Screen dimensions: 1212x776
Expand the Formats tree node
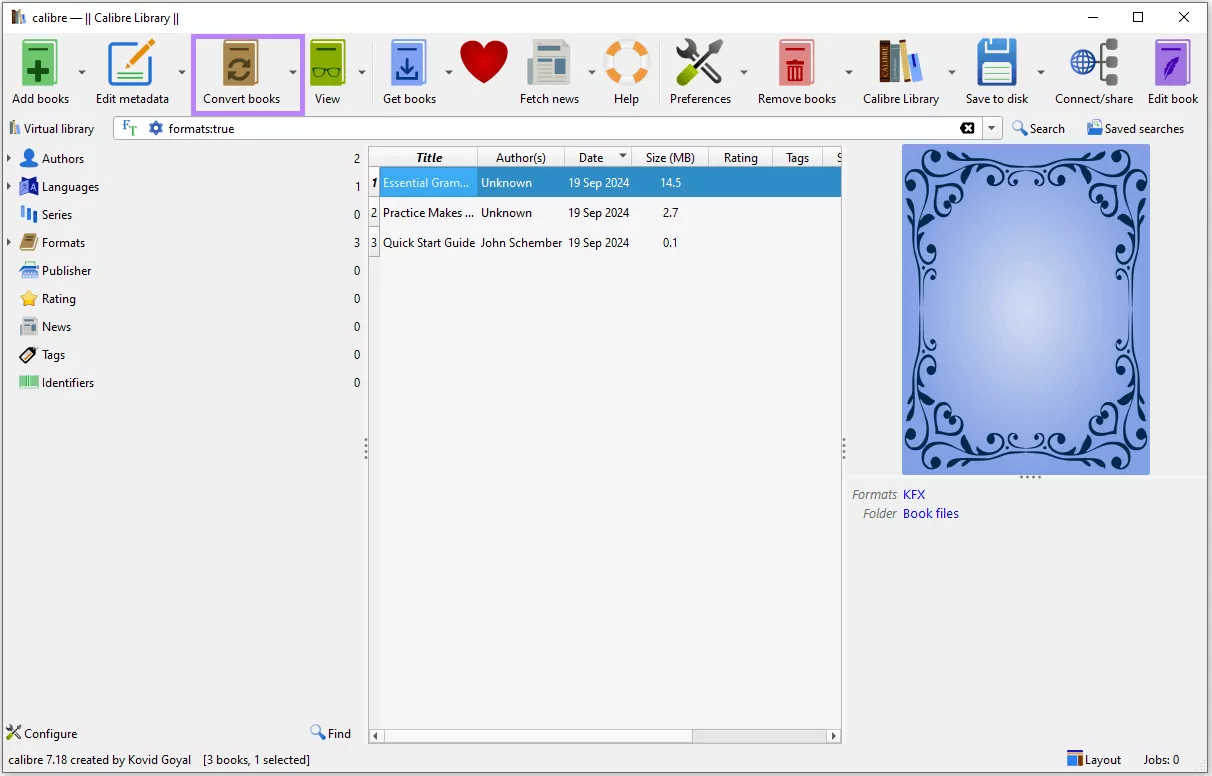[x=9, y=243]
